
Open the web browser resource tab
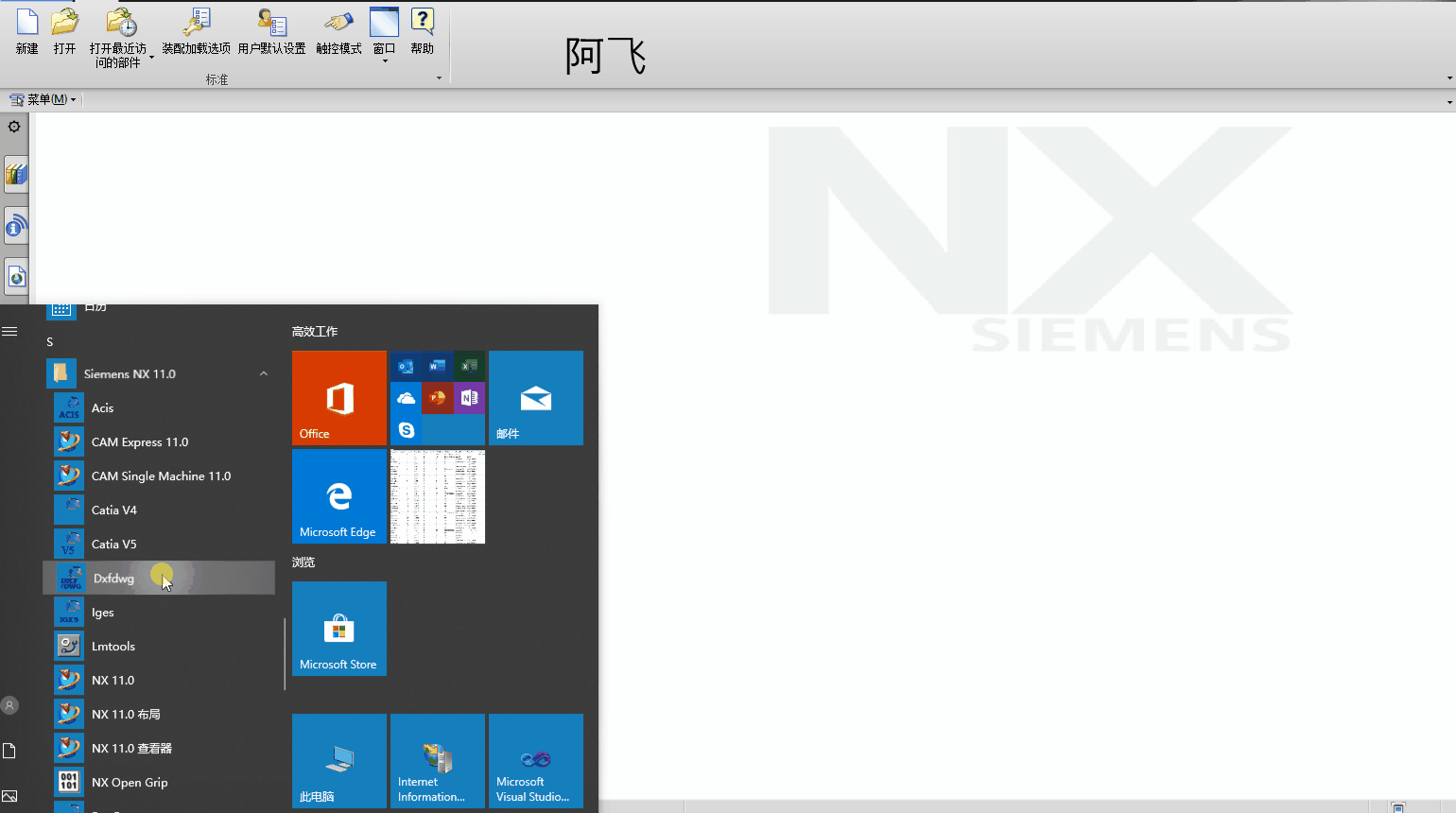coord(16,277)
